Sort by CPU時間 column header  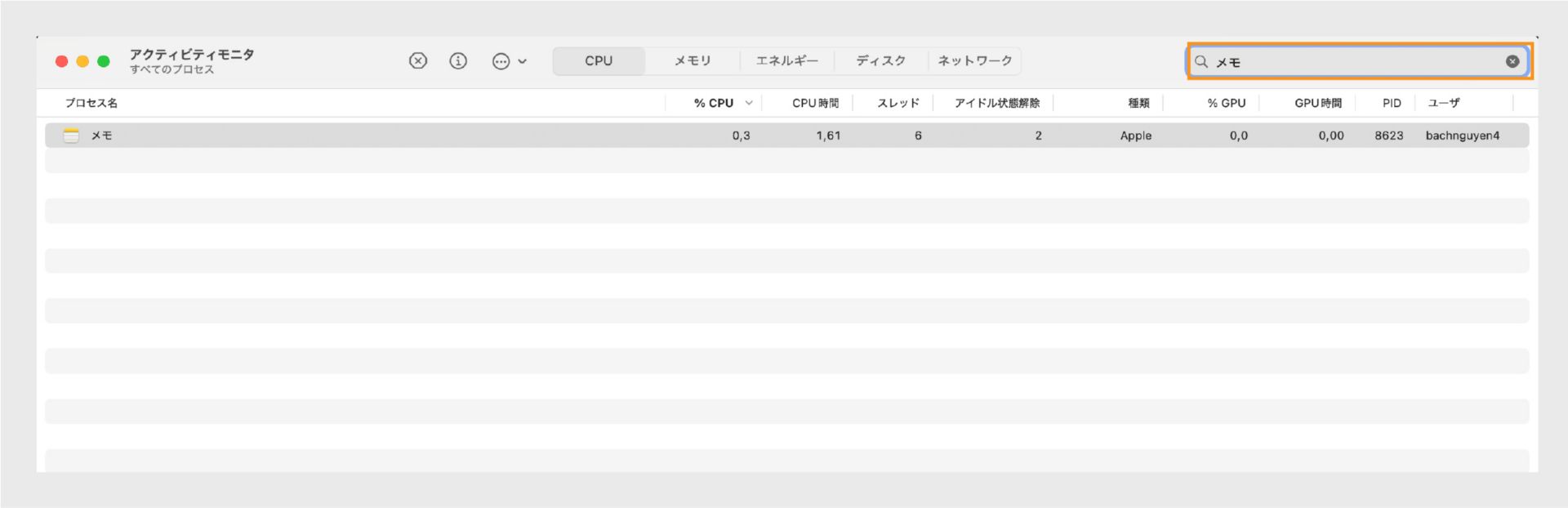tap(816, 103)
